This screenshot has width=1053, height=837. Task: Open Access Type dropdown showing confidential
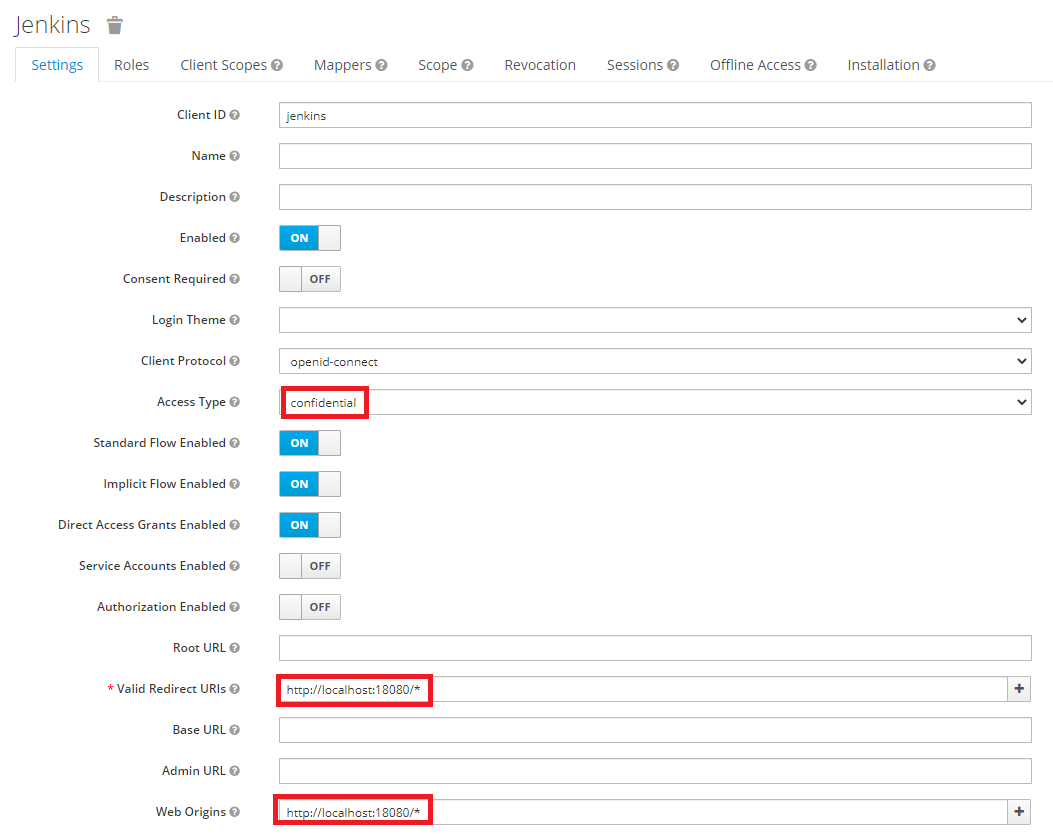click(x=655, y=402)
